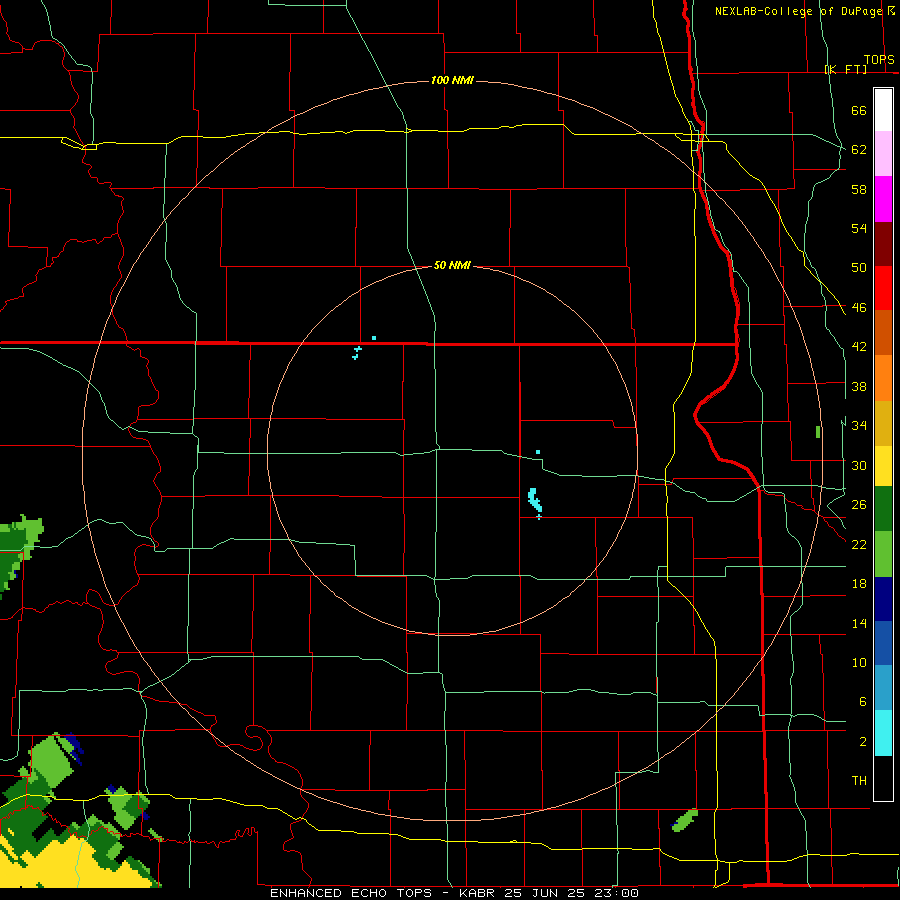Click the legend value 30
The image size is (900, 900).
pyautogui.click(x=859, y=465)
